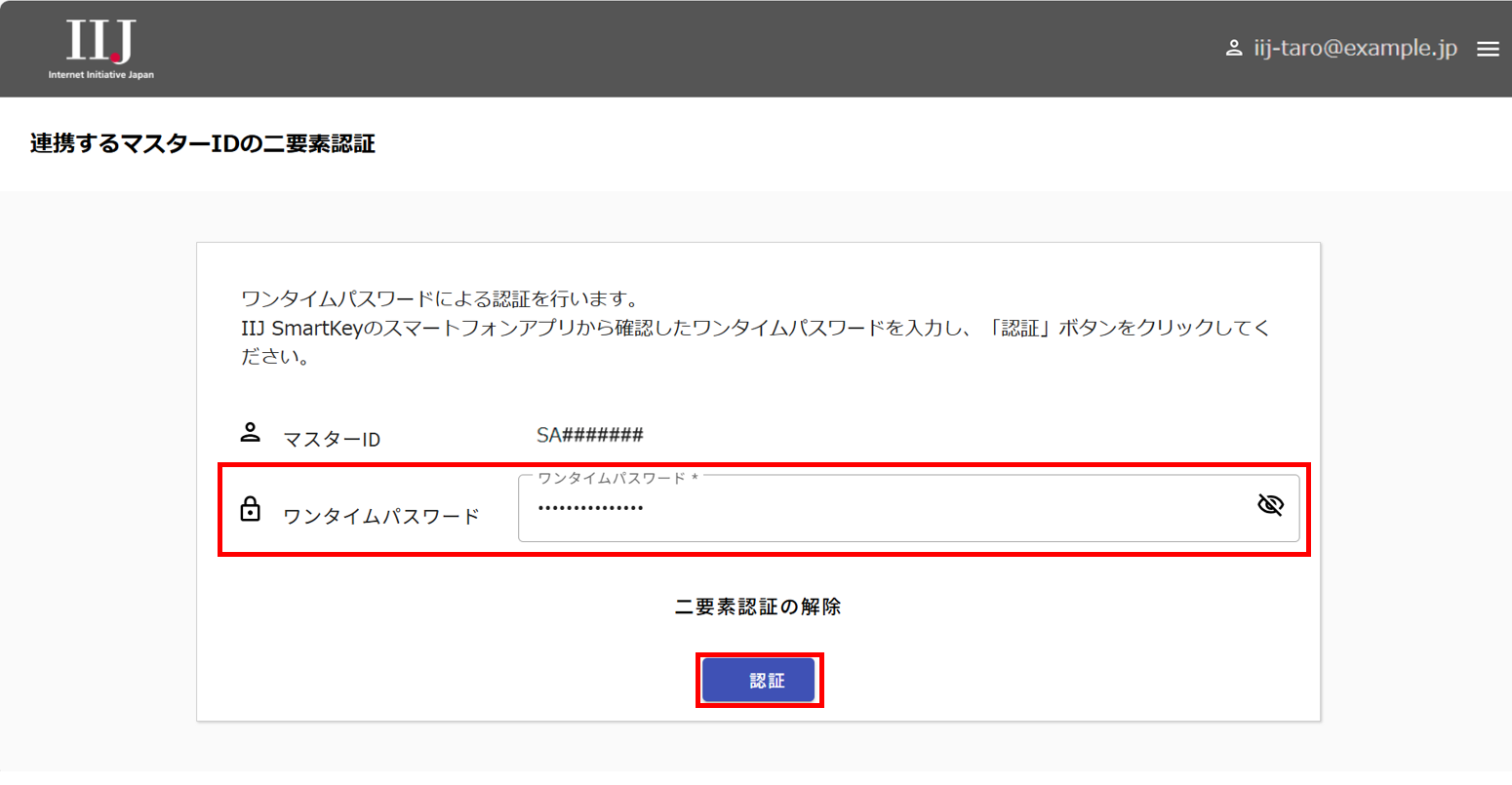Click the Internet Initiative Japan tagline
1512x785 pixels.
[101, 74]
